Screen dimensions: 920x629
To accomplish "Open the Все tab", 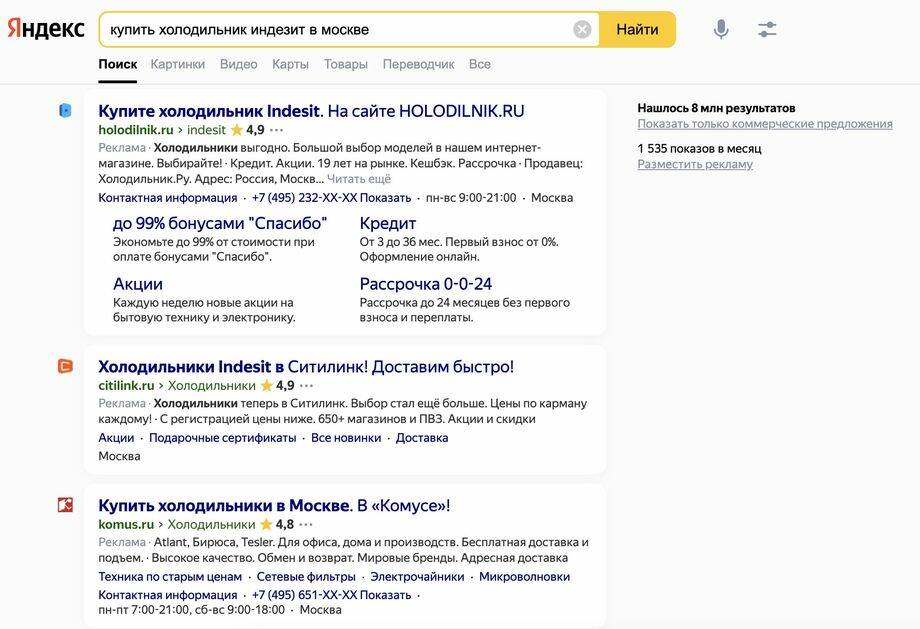I will [x=479, y=64].
